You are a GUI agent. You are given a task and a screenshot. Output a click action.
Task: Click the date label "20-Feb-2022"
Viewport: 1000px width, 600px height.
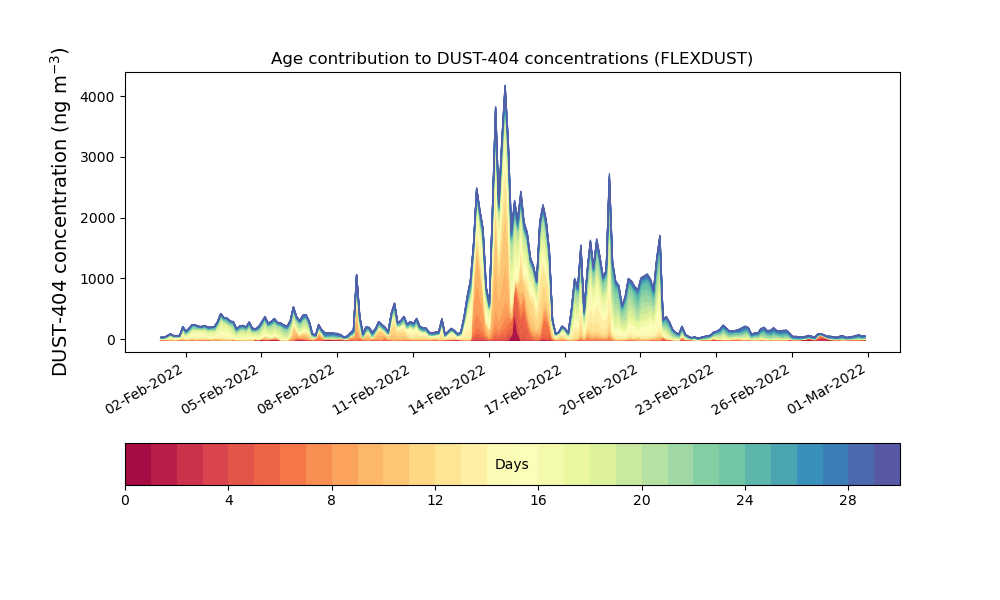(599, 390)
